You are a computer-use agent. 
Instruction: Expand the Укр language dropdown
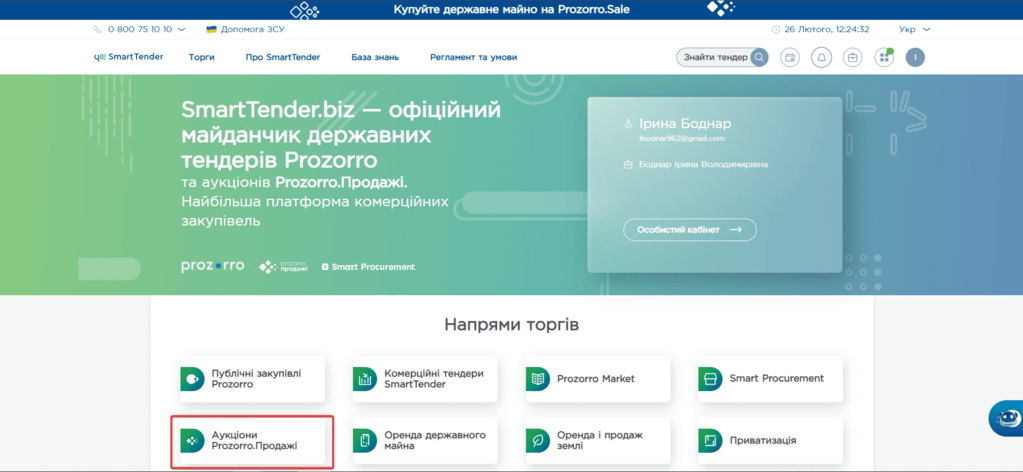tap(914, 30)
